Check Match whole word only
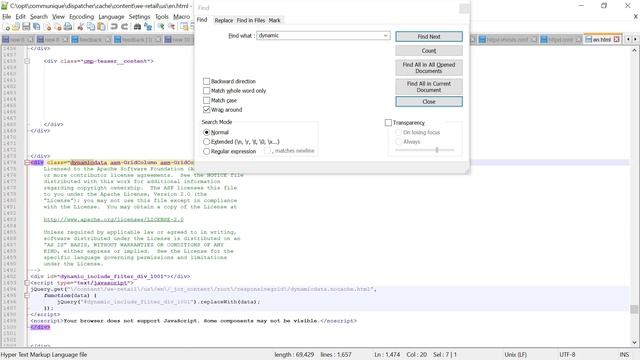Screen dimensions: 640x360 [x=207, y=91]
